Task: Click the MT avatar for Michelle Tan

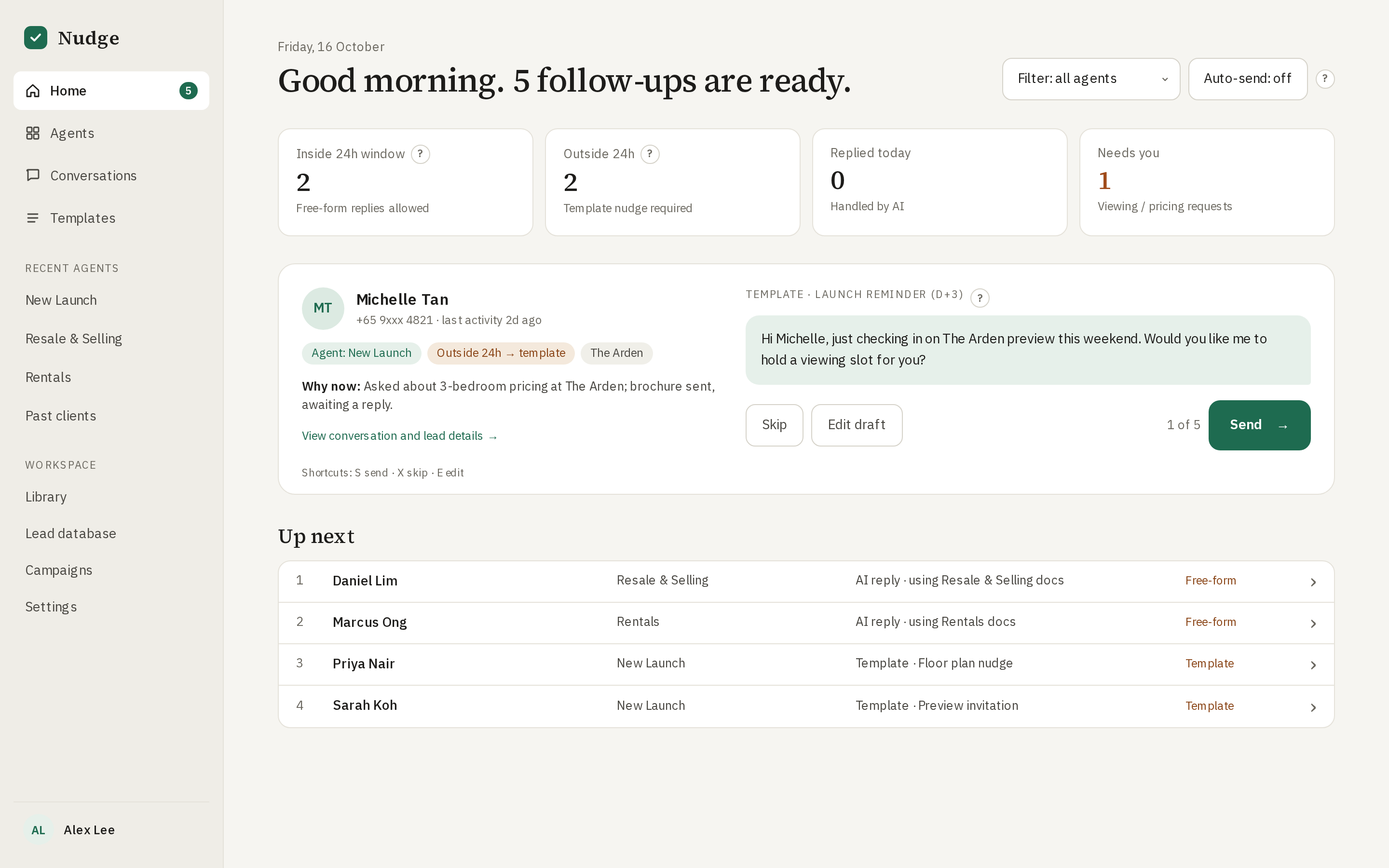Action: [x=323, y=308]
